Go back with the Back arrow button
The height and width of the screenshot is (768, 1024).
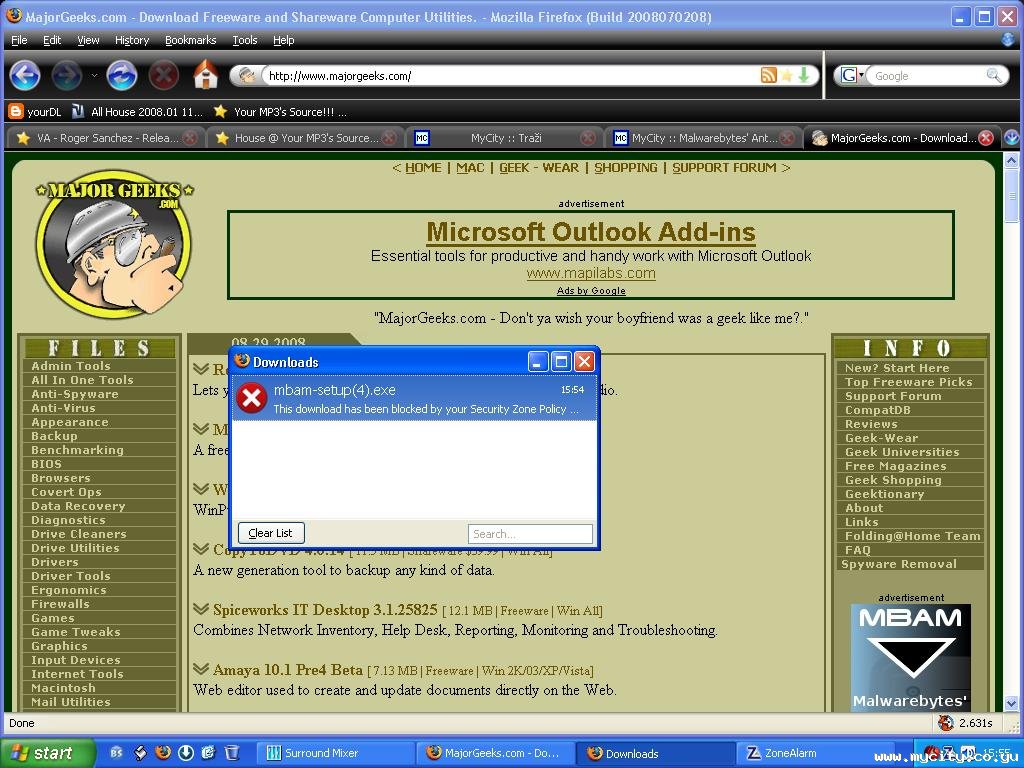pyautogui.click(x=25, y=76)
